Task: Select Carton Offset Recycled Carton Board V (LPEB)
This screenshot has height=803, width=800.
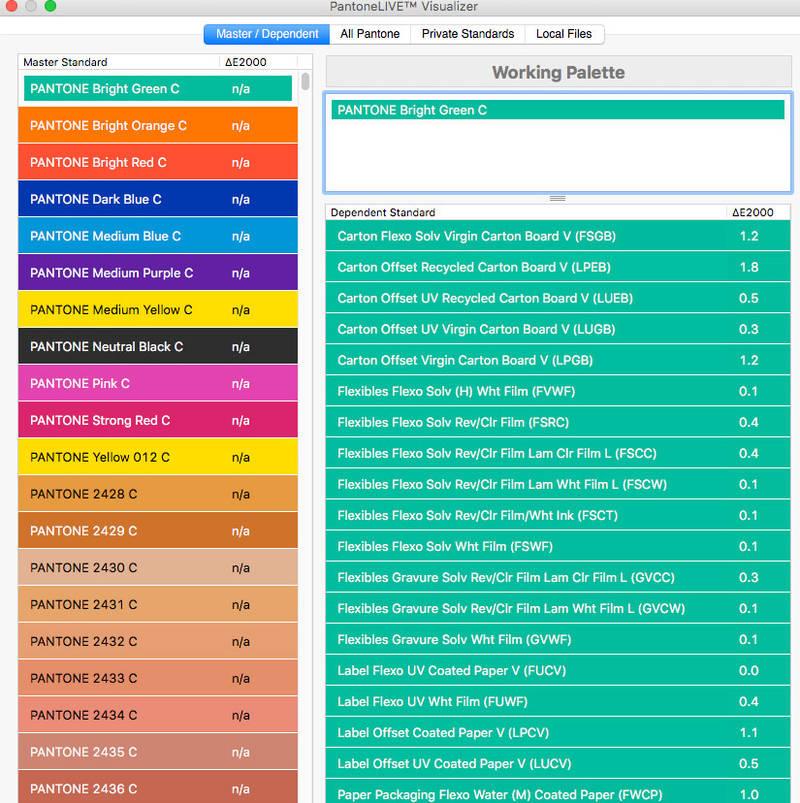Action: coord(558,267)
